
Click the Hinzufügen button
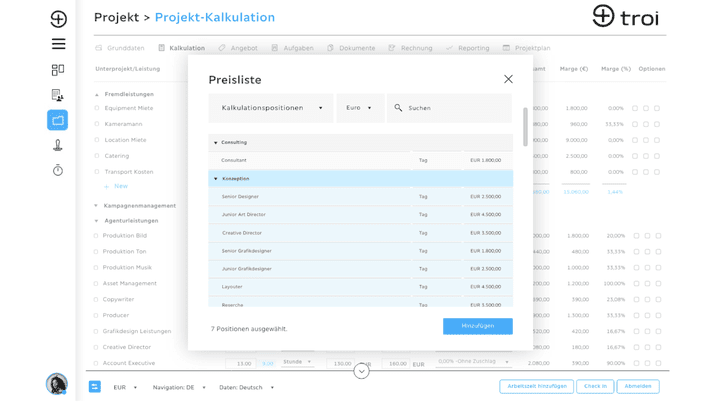478,326
